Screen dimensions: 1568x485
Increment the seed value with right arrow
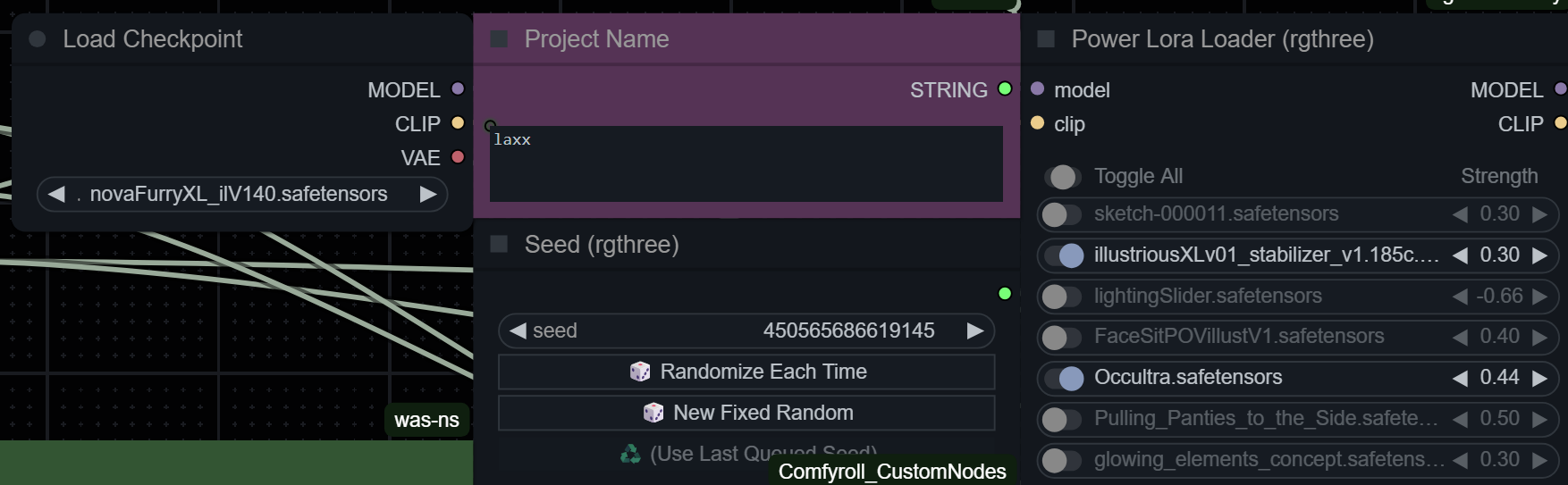point(975,331)
